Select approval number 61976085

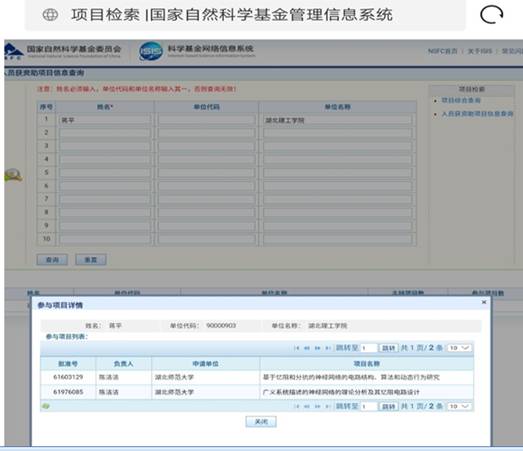[x=68, y=392]
